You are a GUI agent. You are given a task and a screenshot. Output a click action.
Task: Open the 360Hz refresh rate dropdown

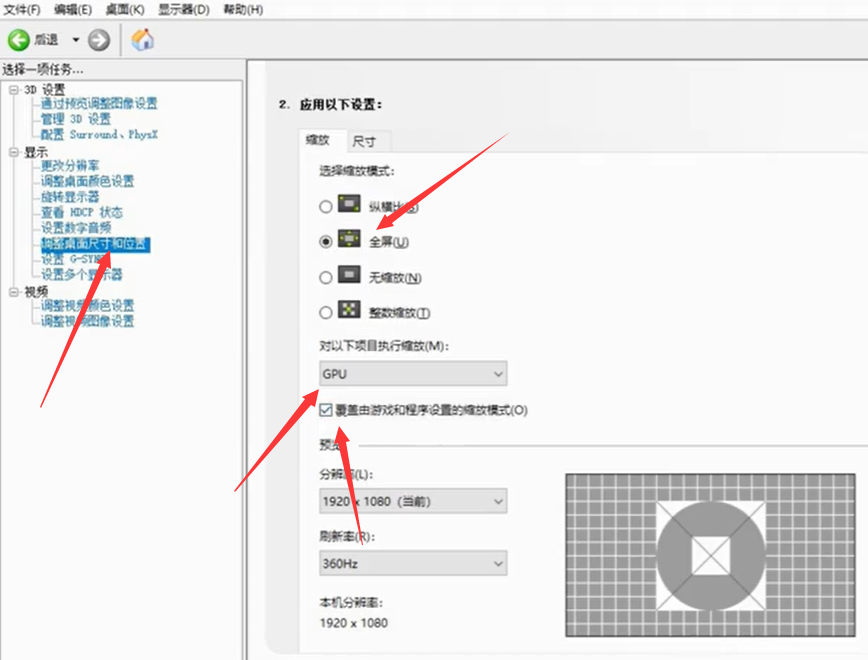tap(413, 564)
